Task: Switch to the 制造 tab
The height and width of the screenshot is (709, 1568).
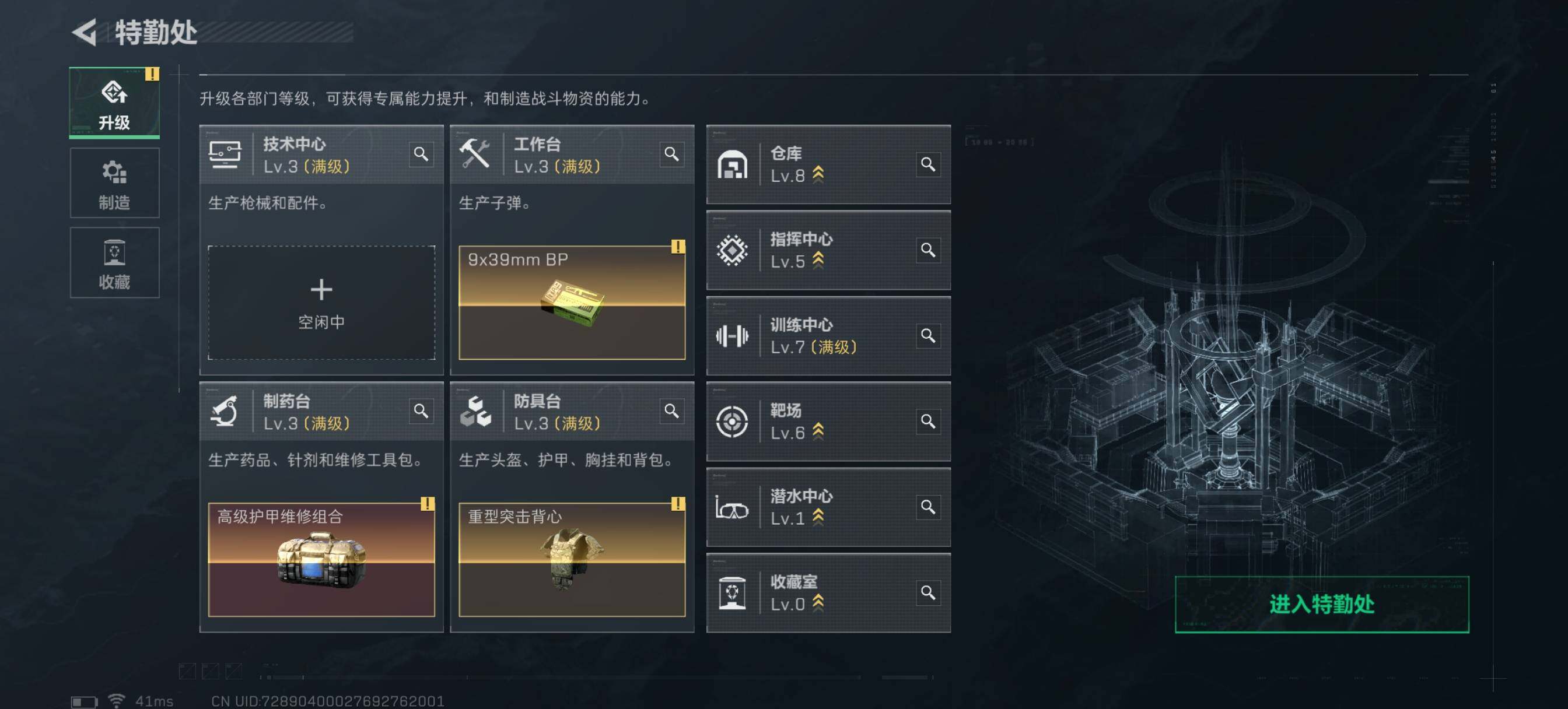Action: (114, 183)
